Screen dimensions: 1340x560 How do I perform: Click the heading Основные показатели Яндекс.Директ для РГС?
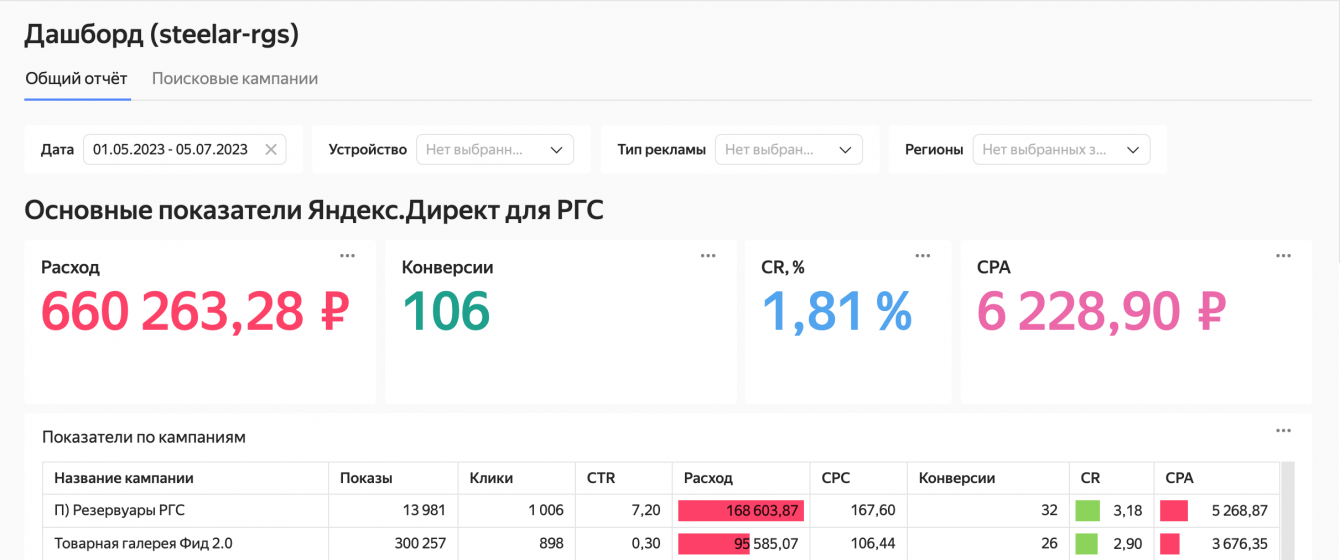(x=314, y=211)
